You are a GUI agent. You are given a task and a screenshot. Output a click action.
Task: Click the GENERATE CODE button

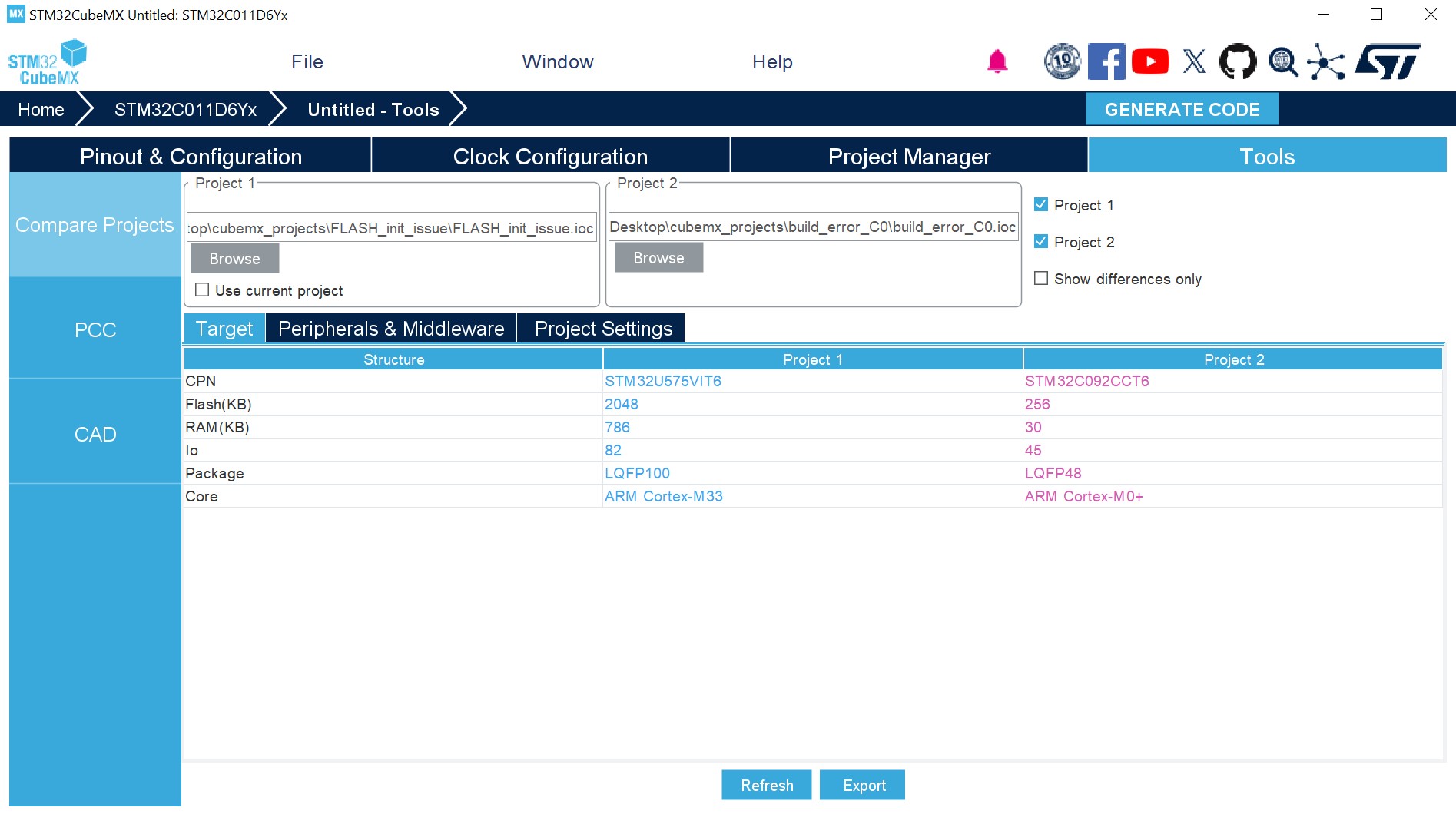(x=1182, y=109)
